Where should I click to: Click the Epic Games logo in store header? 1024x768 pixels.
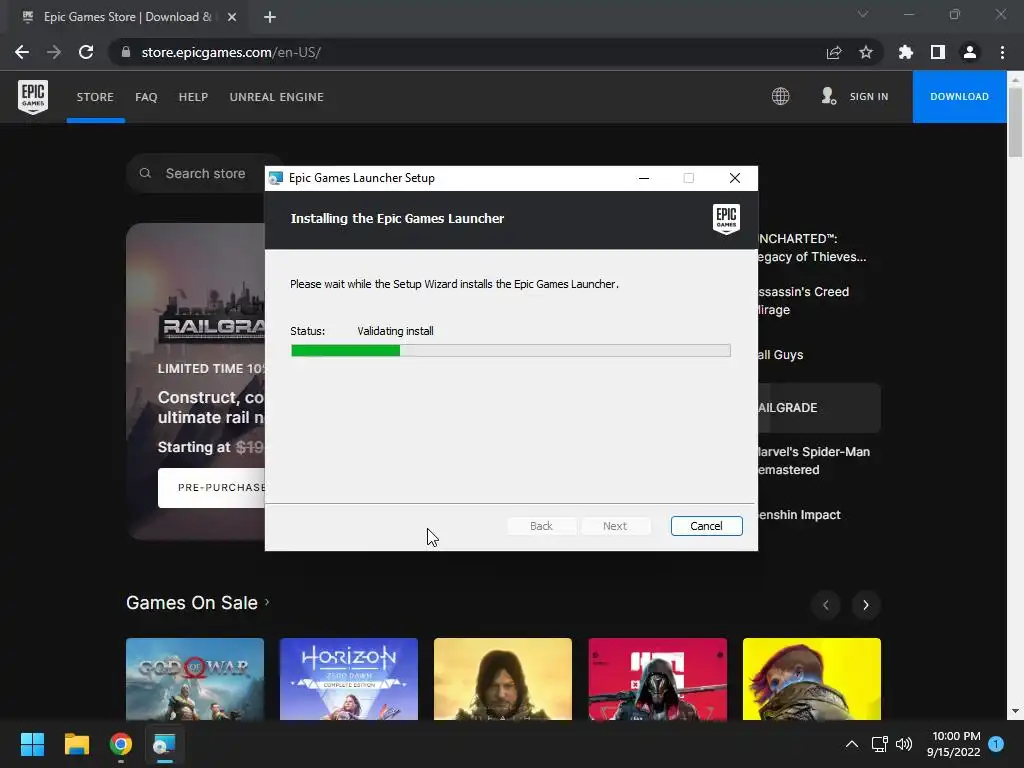[x=33, y=97]
